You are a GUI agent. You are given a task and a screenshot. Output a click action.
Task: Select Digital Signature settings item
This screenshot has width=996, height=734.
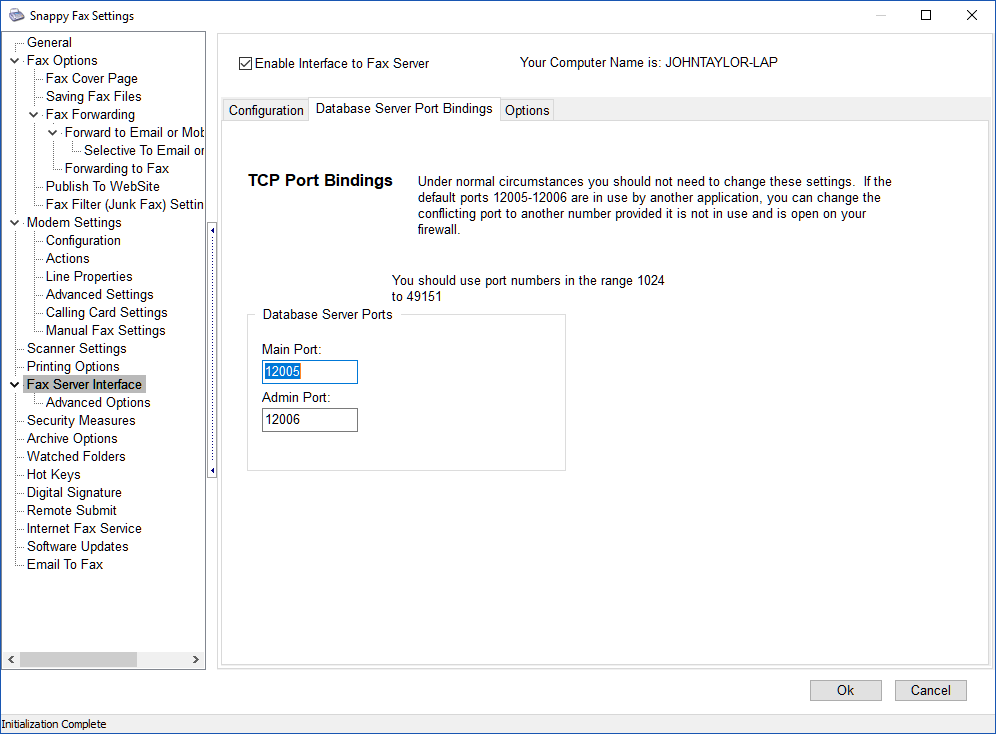74,493
